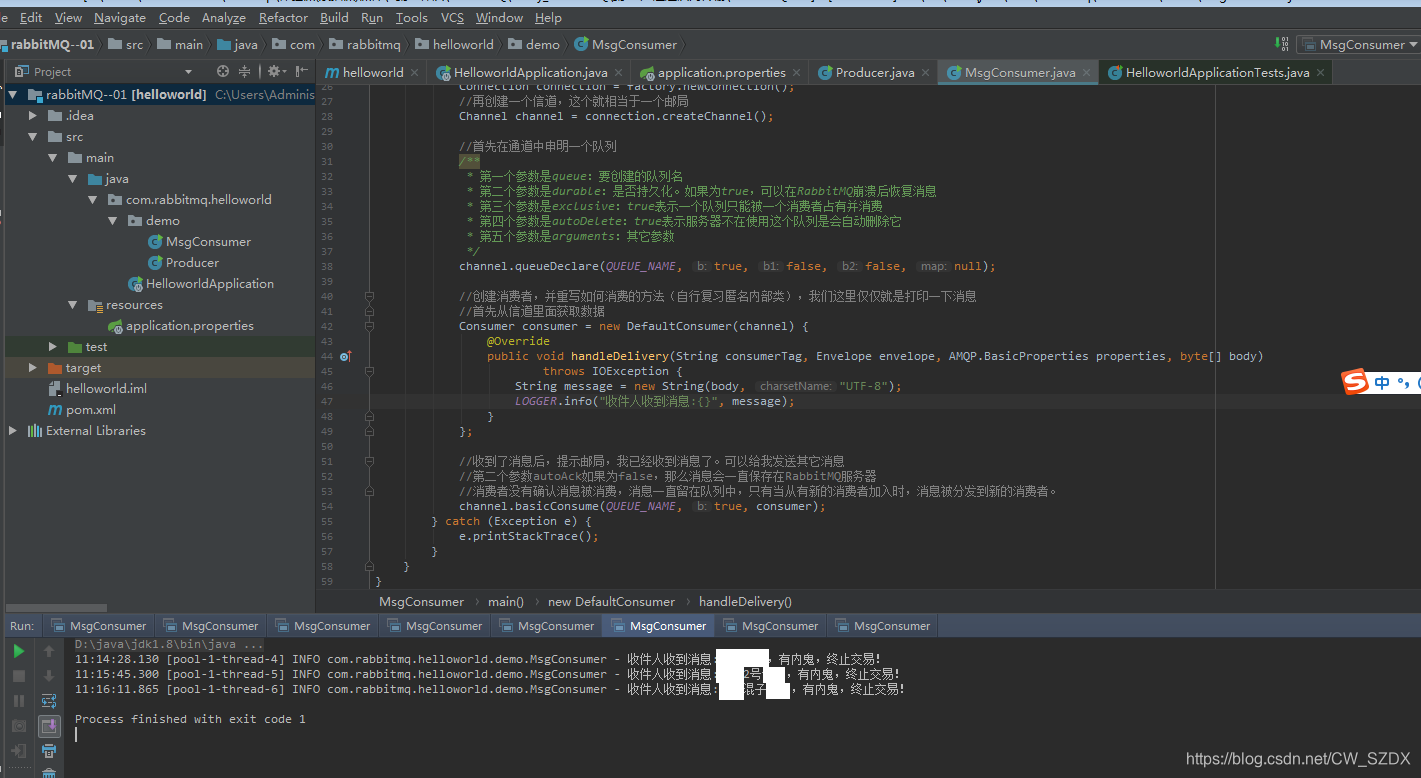This screenshot has width=1421, height=778.
Task: Open the VCS menu
Action: point(452,17)
